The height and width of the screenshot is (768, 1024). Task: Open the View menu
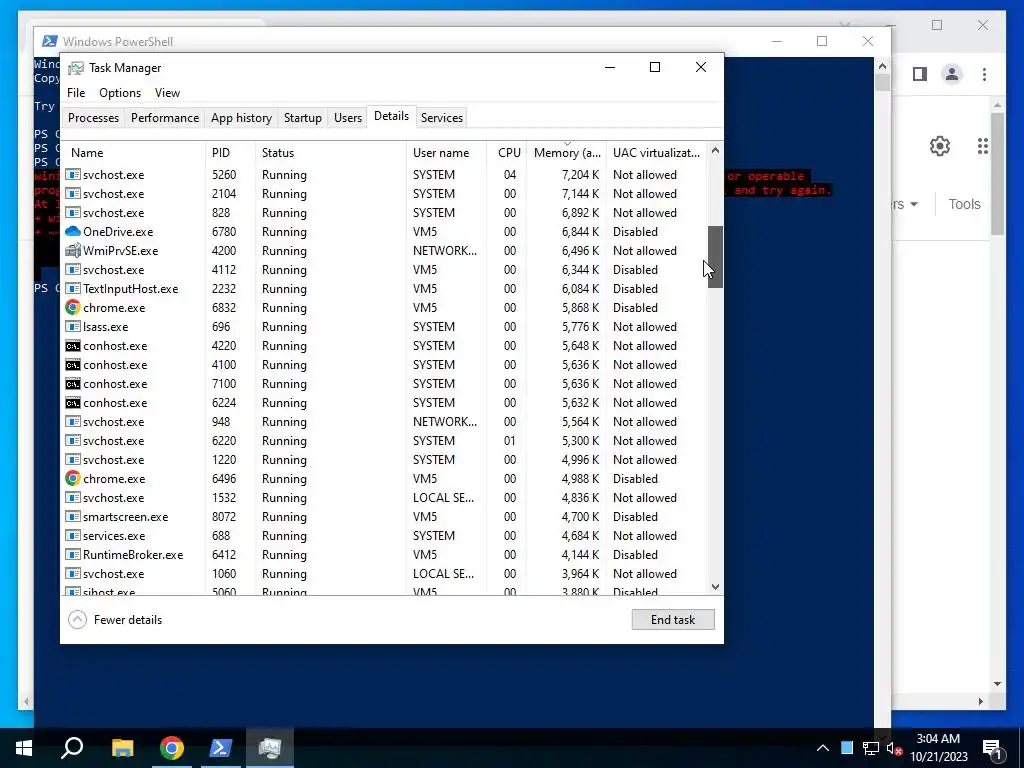(167, 93)
